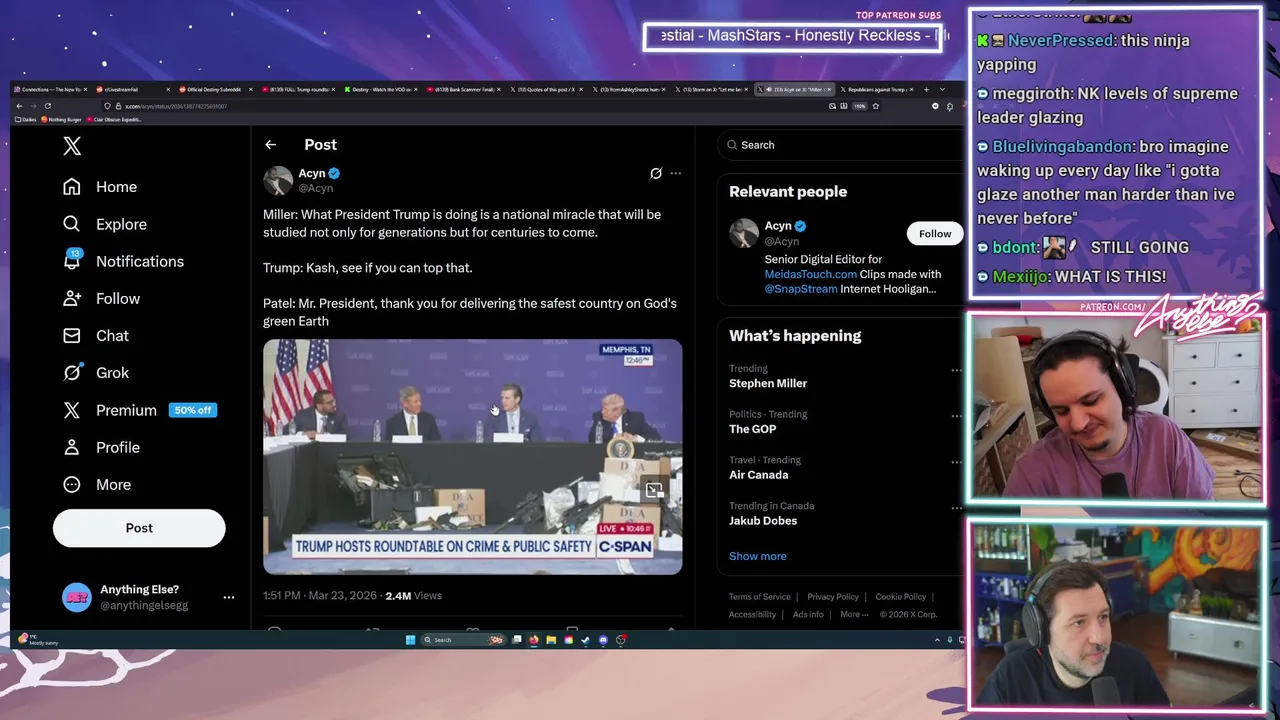Open the Anything Else? account switcher dots
The image size is (1280, 720).
(x=229, y=597)
